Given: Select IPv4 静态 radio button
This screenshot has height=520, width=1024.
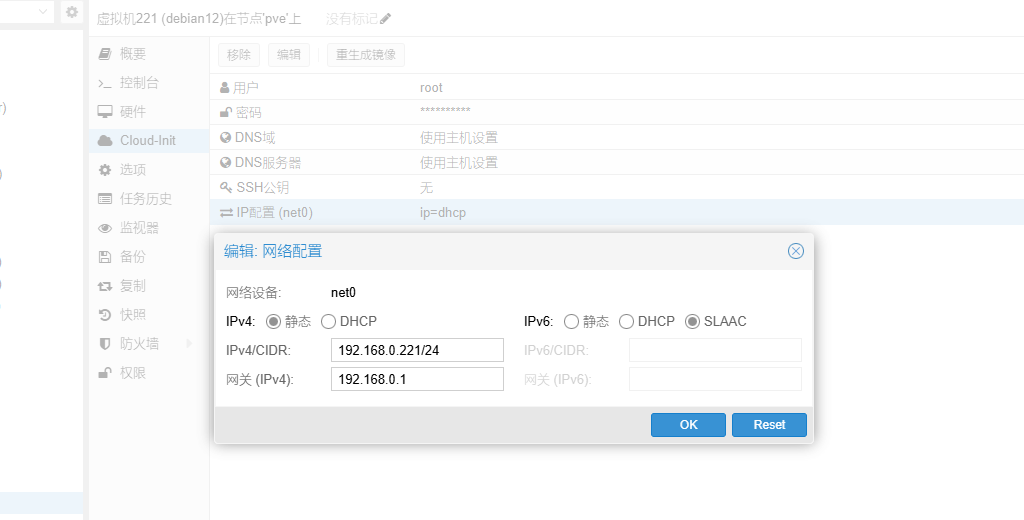Looking at the screenshot, I should point(273,321).
